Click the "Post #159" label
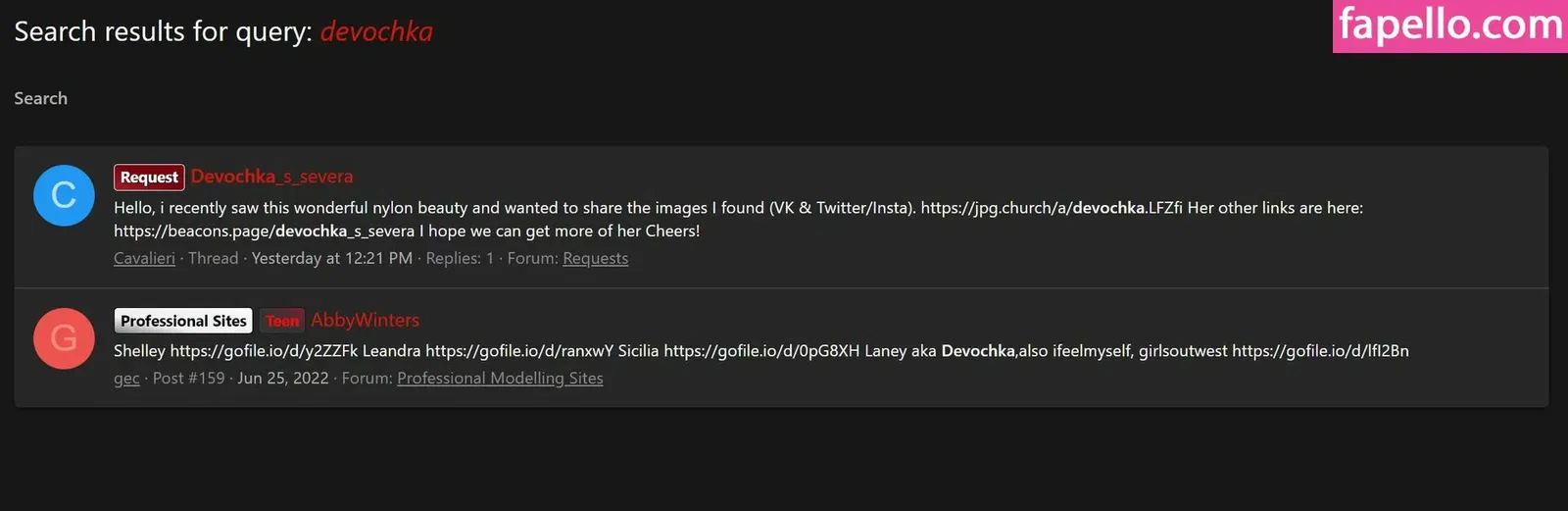 (188, 378)
